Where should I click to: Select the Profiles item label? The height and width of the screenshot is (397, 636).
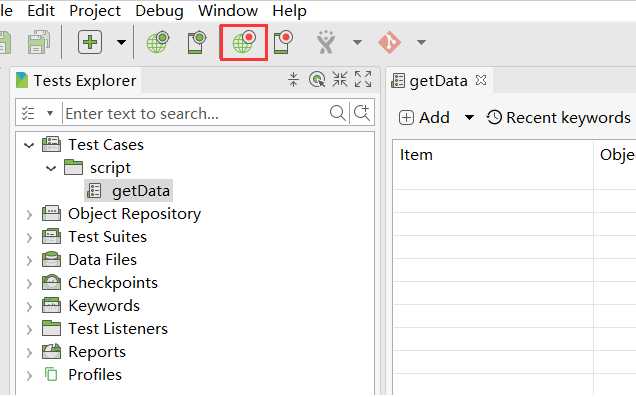(95, 375)
